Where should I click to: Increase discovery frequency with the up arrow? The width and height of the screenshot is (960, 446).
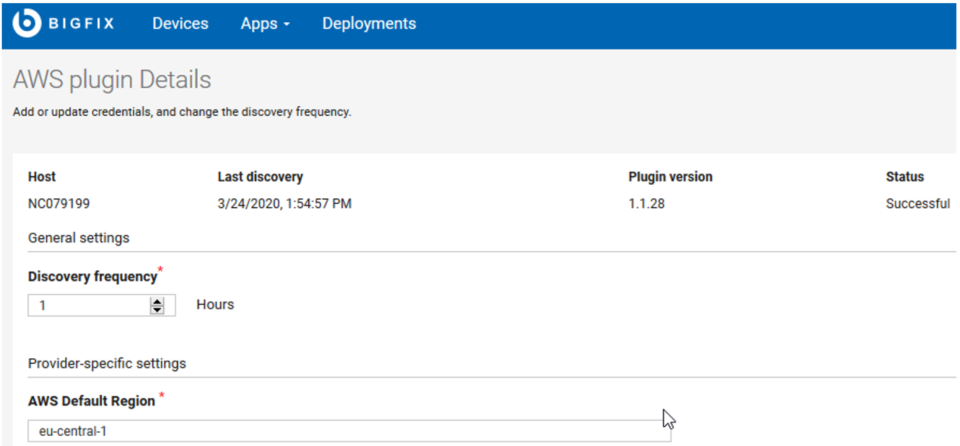[x=158, y=301]
